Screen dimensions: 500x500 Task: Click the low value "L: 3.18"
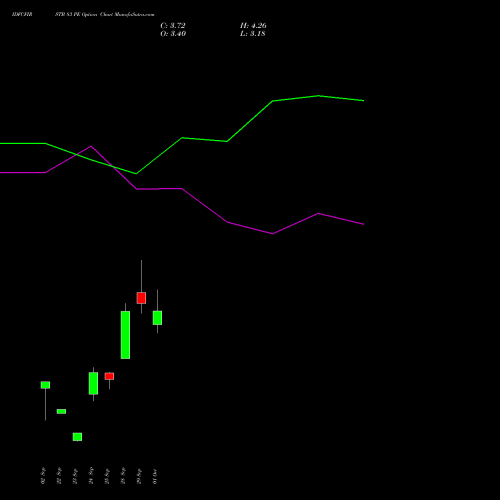point(253,33)
